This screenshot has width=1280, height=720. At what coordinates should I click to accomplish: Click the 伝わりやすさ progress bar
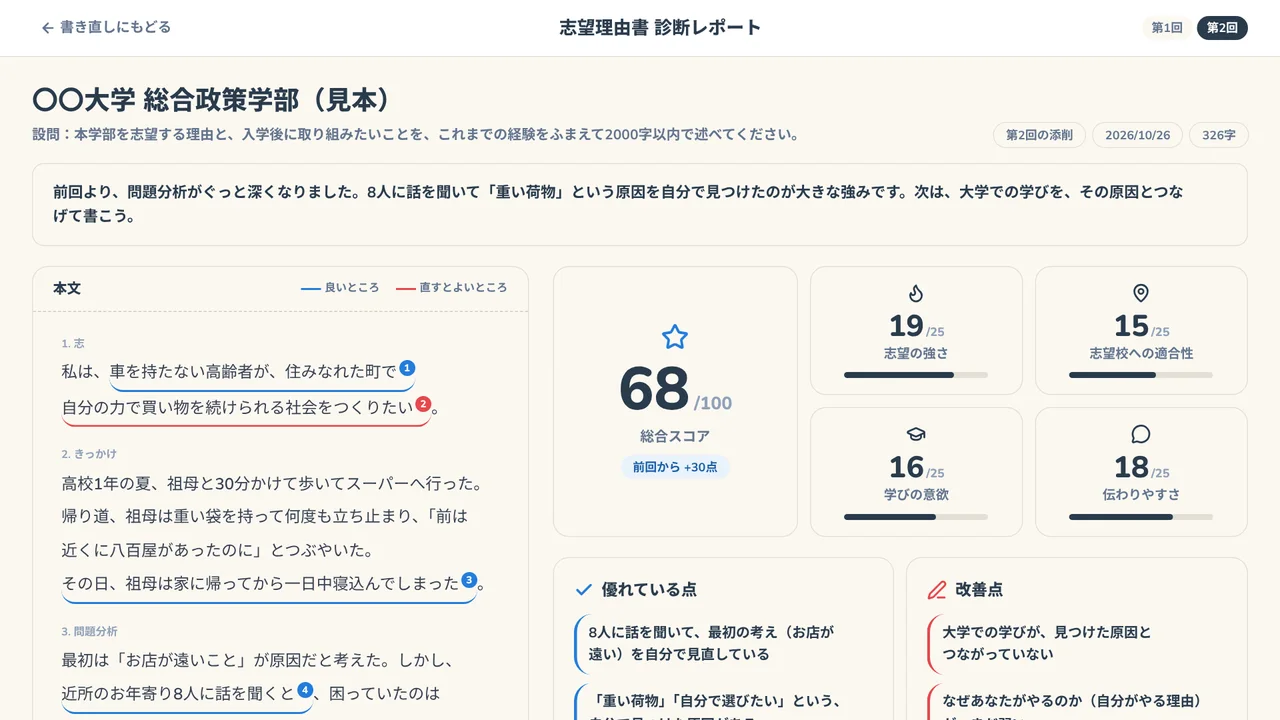1141,517
